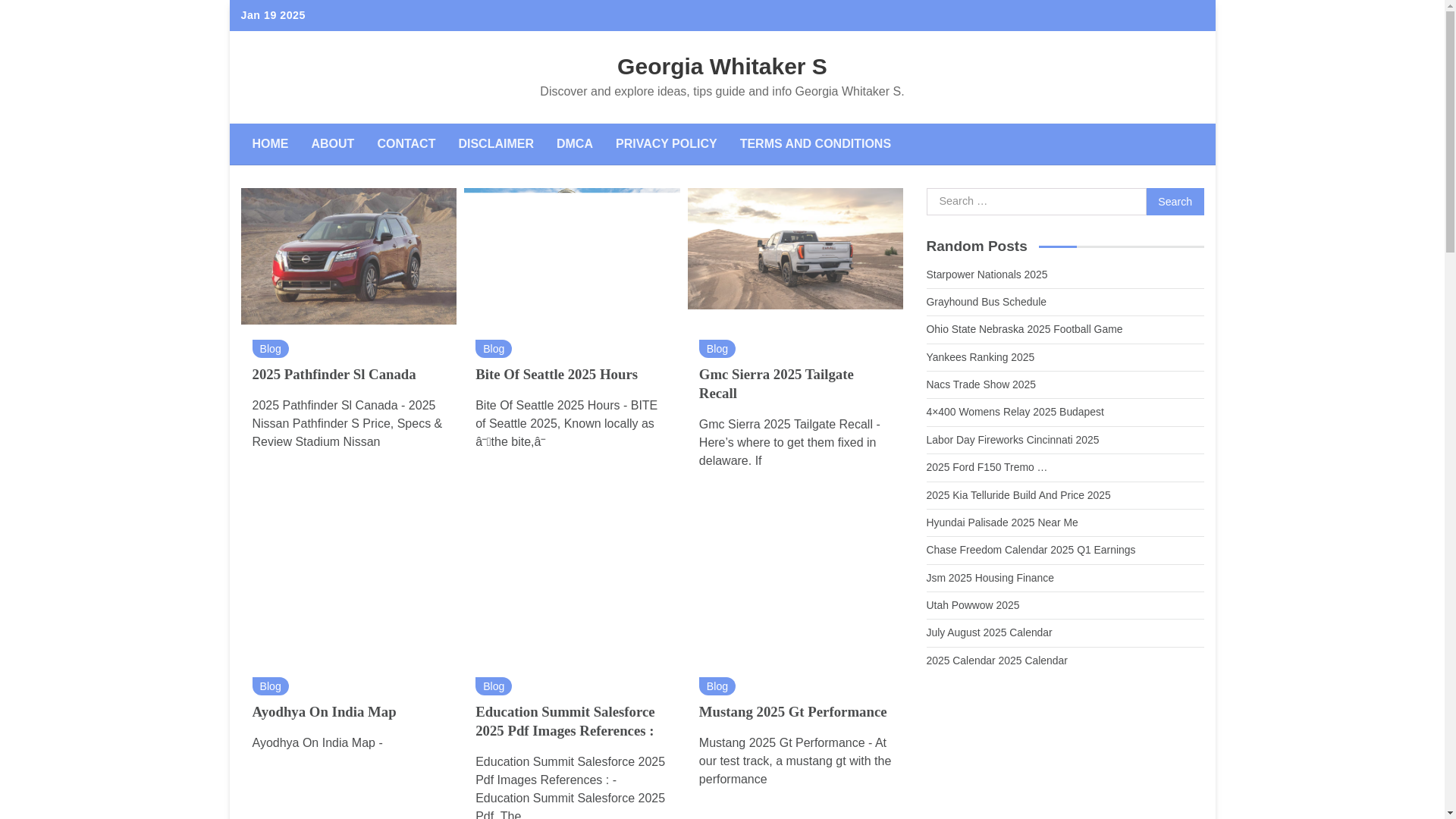Open the 2025 Pathfinder Sl Canada post
This screenshot has height=819, width=1456.
click(x=334, y=375)
